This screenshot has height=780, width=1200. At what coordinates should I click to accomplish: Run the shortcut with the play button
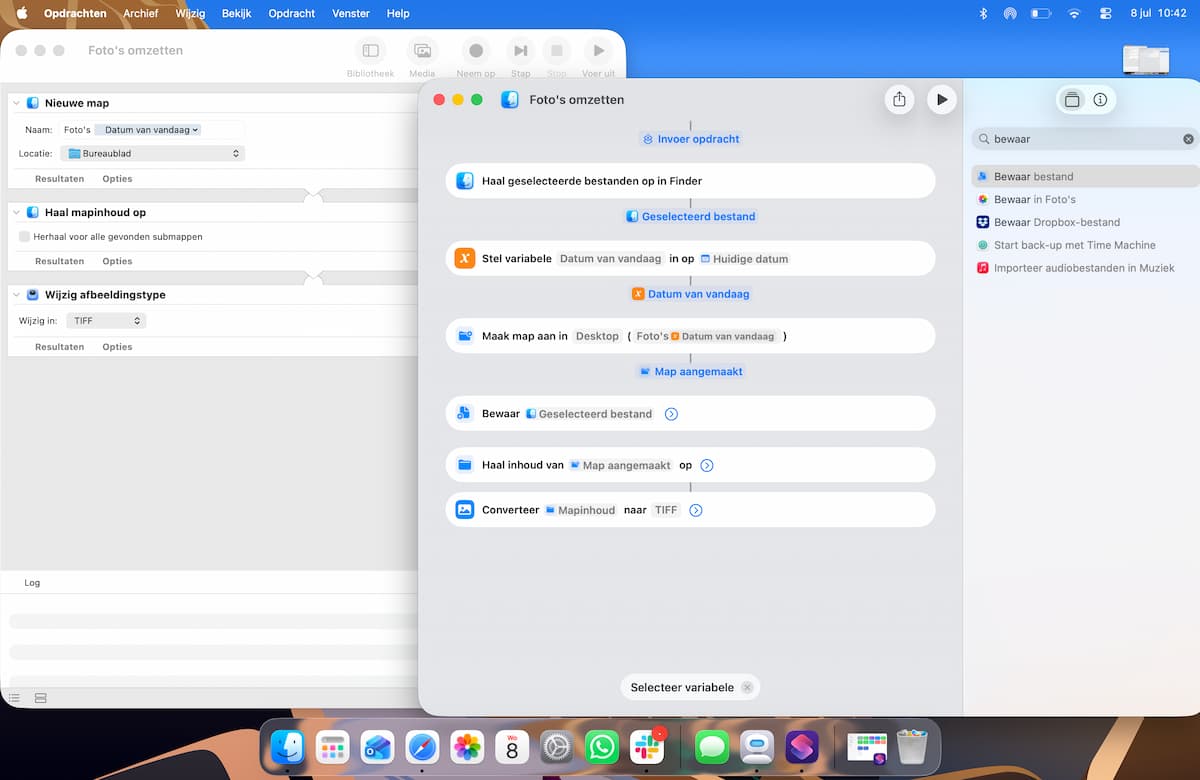point(941,99)
